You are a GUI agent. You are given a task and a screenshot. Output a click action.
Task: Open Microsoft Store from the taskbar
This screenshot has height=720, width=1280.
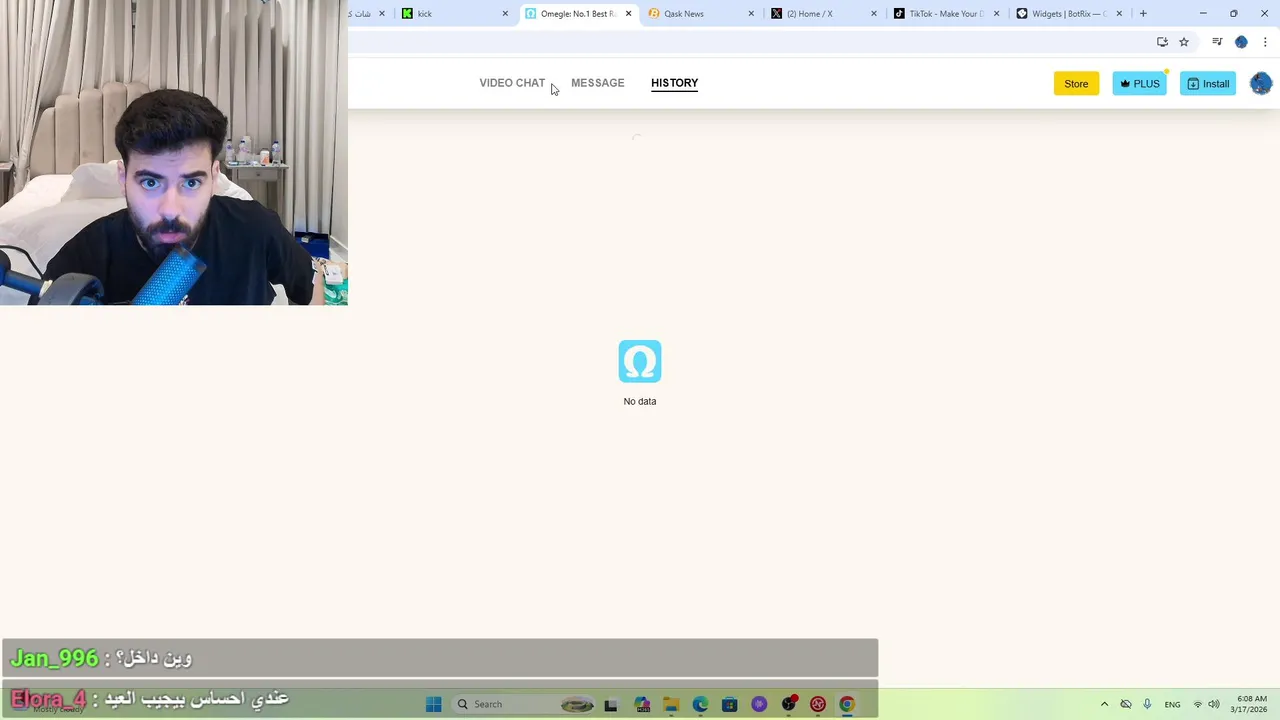pyautogui.click(x=729, y=704)
